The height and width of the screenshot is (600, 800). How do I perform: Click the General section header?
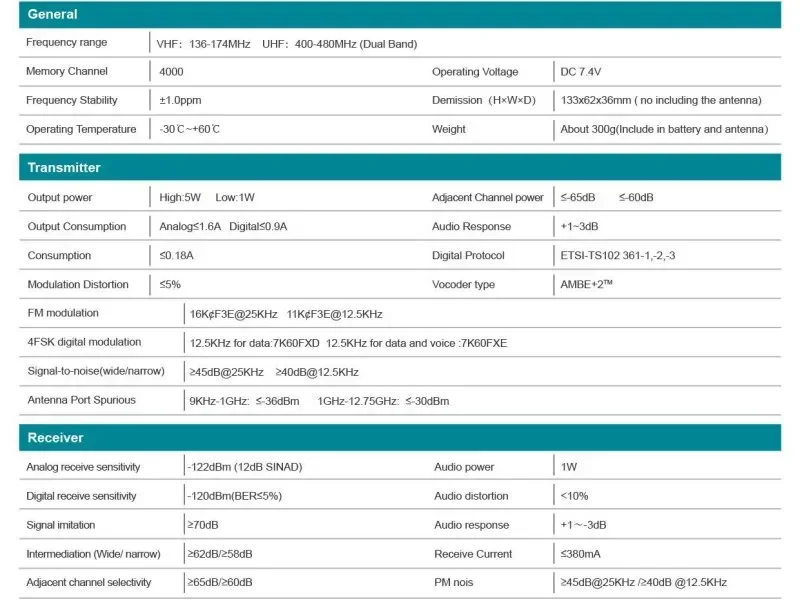[x=400, y=14]
